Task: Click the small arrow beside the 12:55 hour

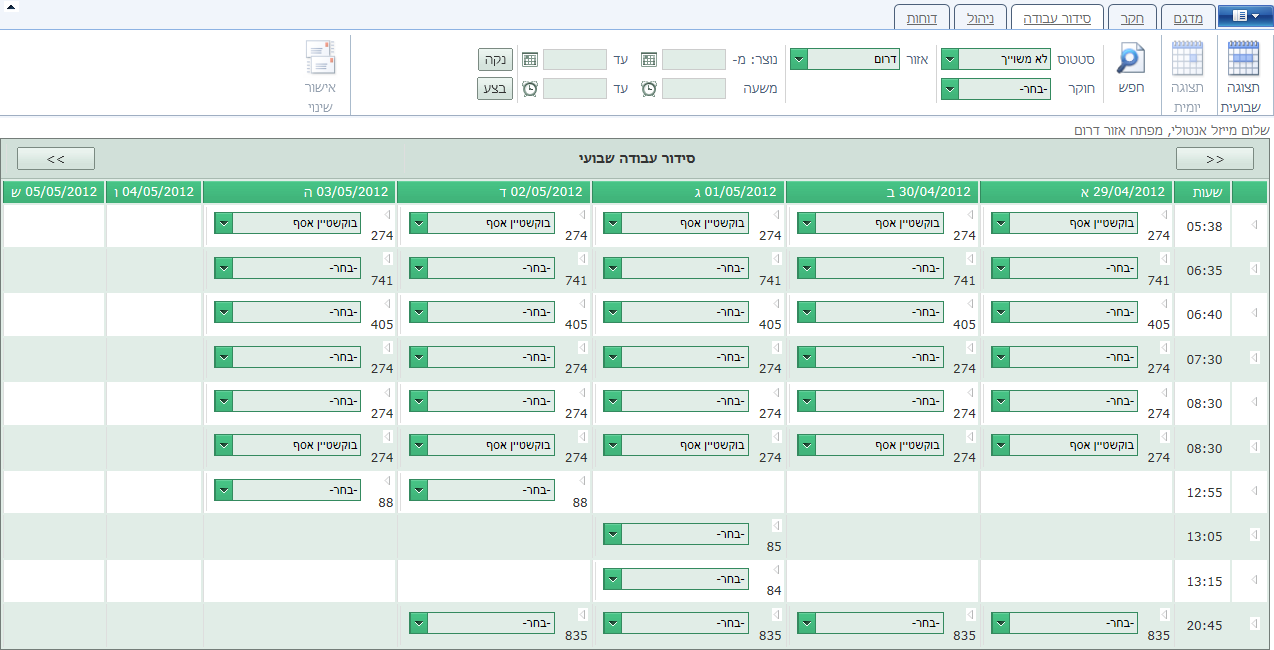Action: pos(1254,491)
